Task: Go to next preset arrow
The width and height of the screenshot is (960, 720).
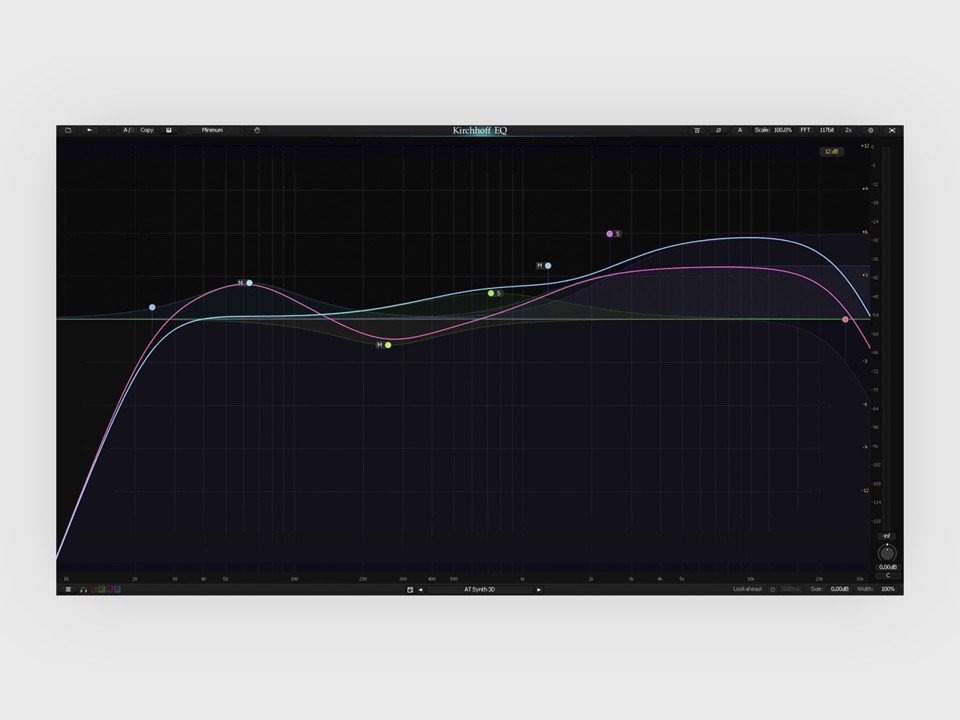Action: click(x=539, y=590)
